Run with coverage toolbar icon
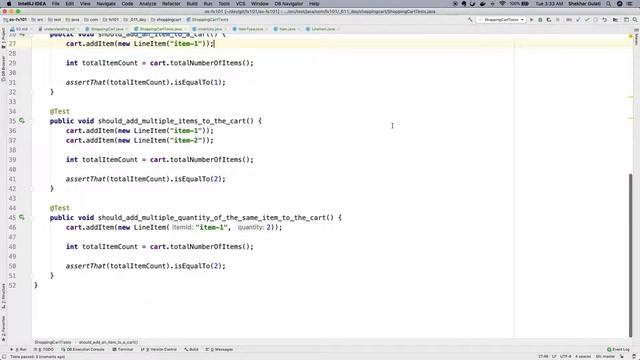Viewport: 640px width, 360px height. [549, 20]
